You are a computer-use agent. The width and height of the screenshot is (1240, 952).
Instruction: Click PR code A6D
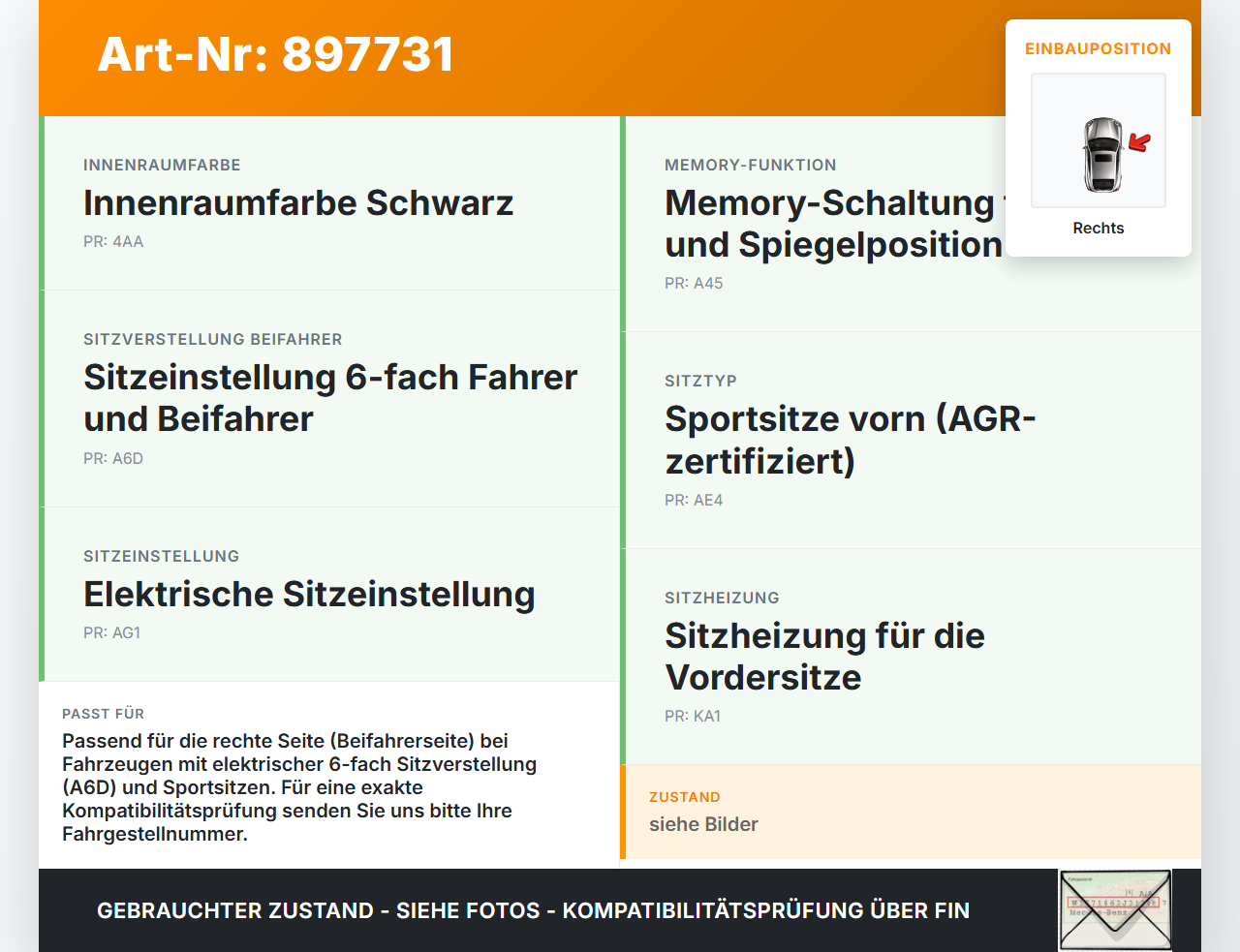point(113,458)
